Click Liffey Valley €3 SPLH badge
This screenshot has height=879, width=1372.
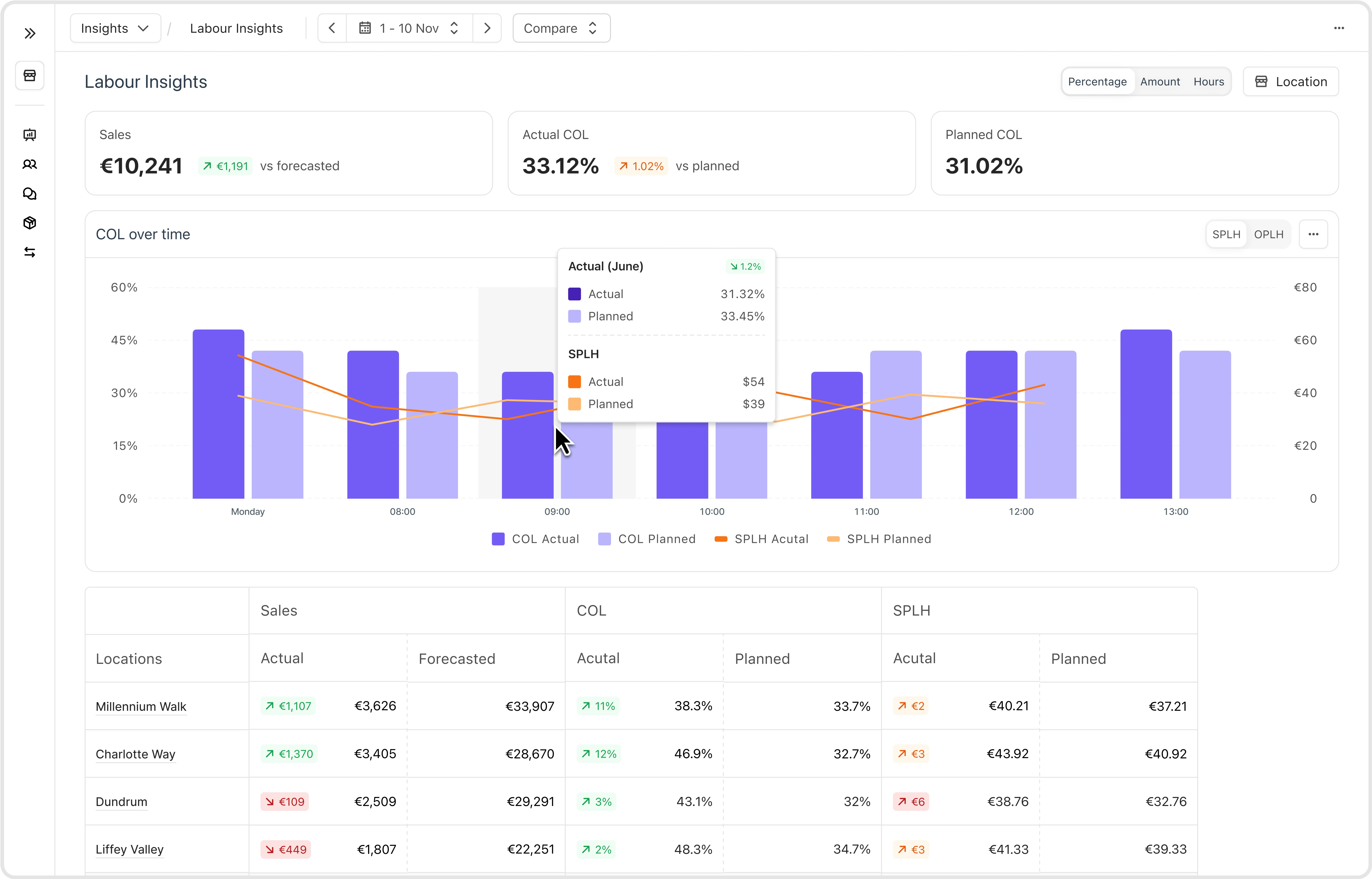pyautogui.click(x=911, y=849)
